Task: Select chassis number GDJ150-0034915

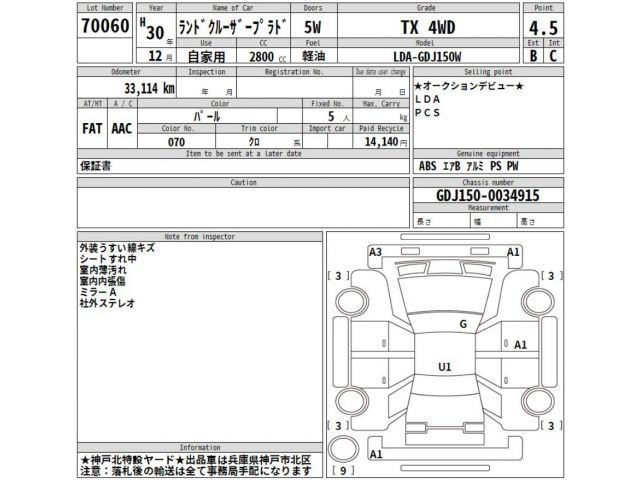Action: 488,196
